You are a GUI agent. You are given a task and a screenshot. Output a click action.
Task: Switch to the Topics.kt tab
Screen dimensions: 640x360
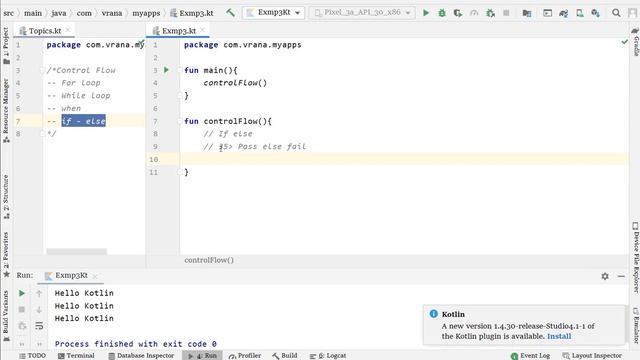pos(45,31)
